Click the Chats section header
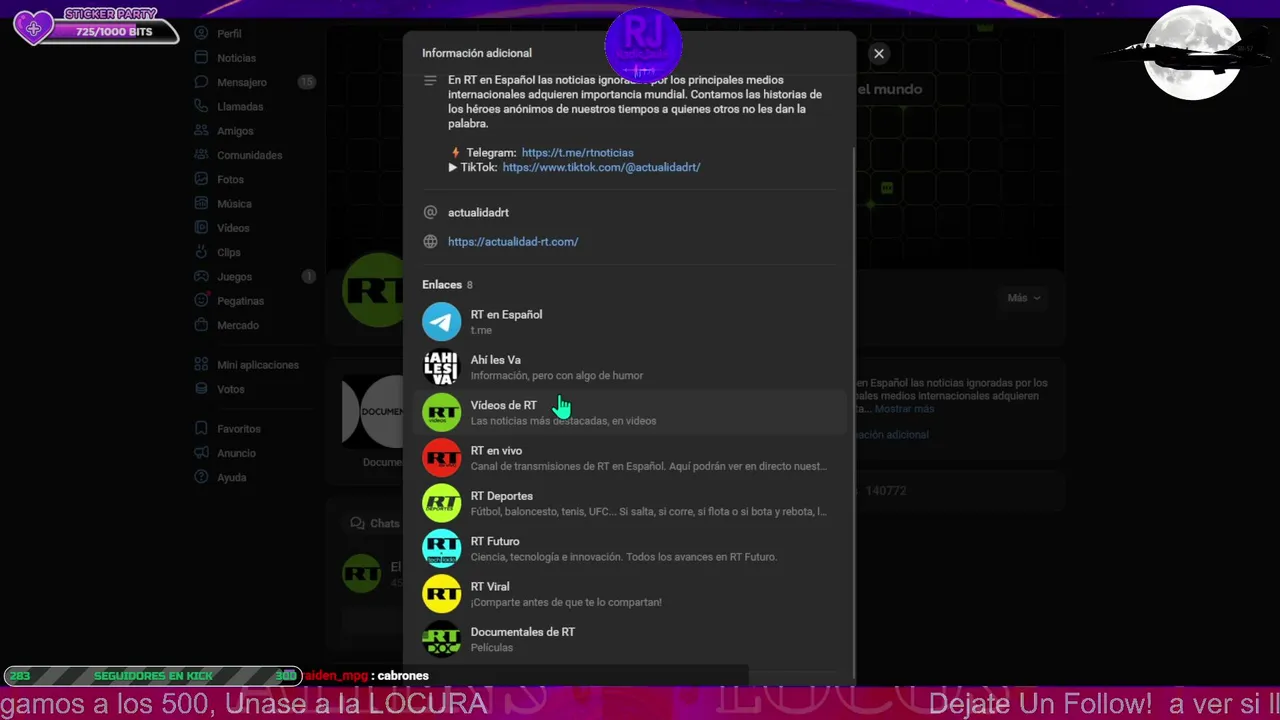Image resolution: width=1280 pixels, height=720 pixels. click(375, 524)
